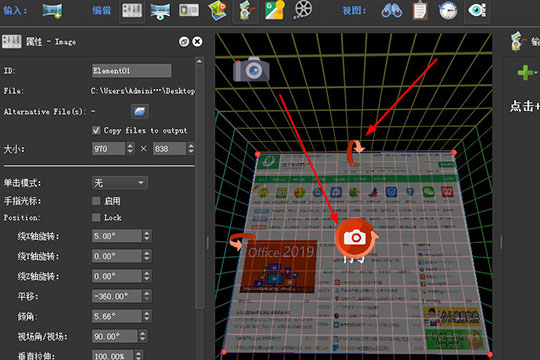540x360 pixels.
Task: Click the X-axis rotation stepper arrows
Action: tap(147, 236)
